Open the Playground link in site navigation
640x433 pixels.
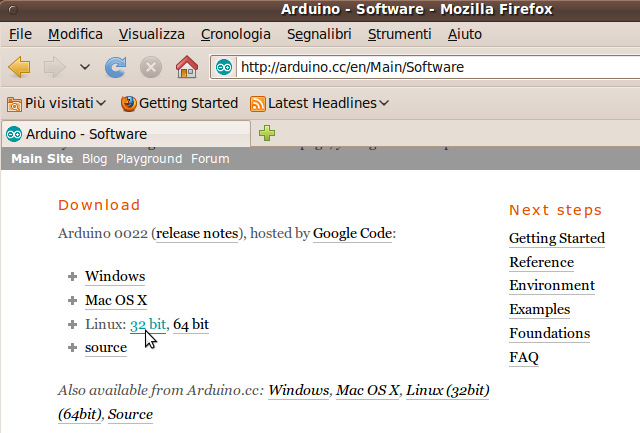149,159
